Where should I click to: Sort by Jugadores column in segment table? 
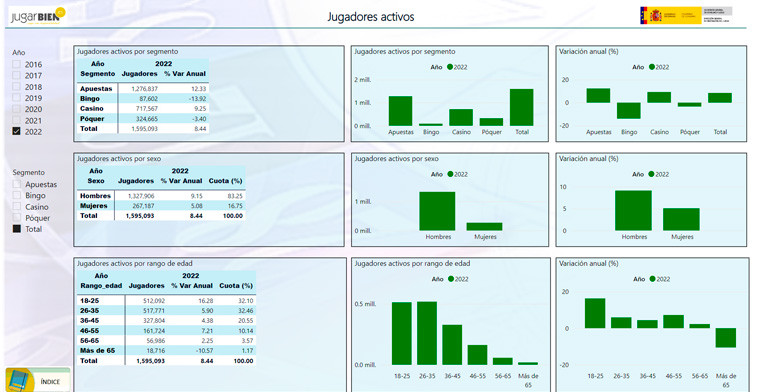pos(140,74)
